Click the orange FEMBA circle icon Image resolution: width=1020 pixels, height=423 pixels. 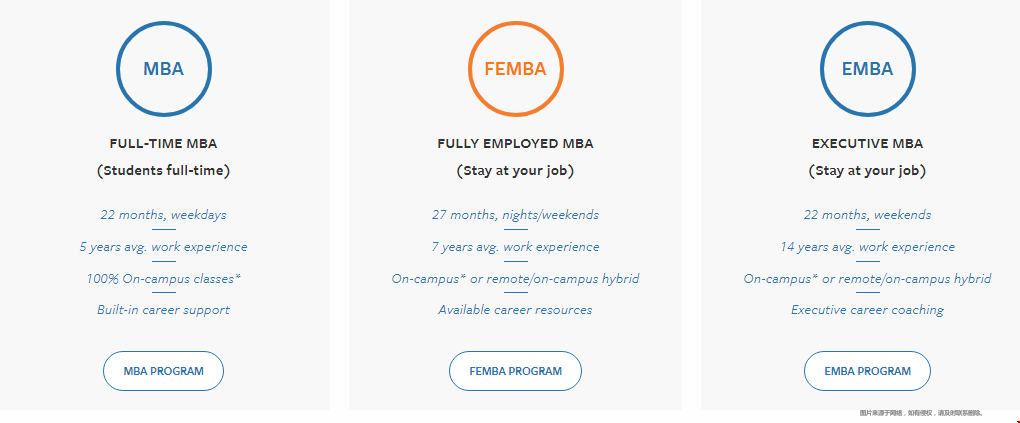pos(515,69)
